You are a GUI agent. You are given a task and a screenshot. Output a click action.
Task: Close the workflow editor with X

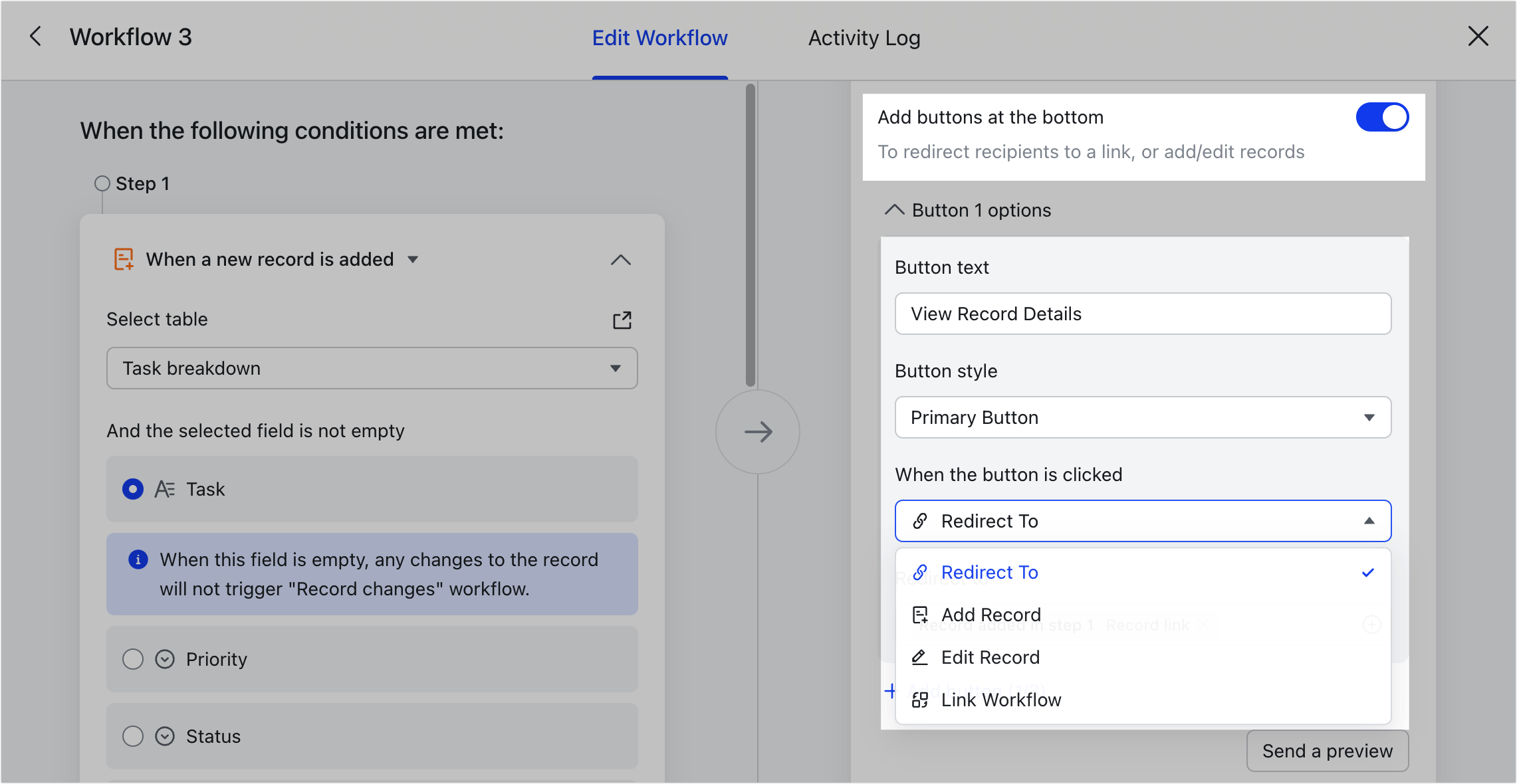pos(1478,37)
